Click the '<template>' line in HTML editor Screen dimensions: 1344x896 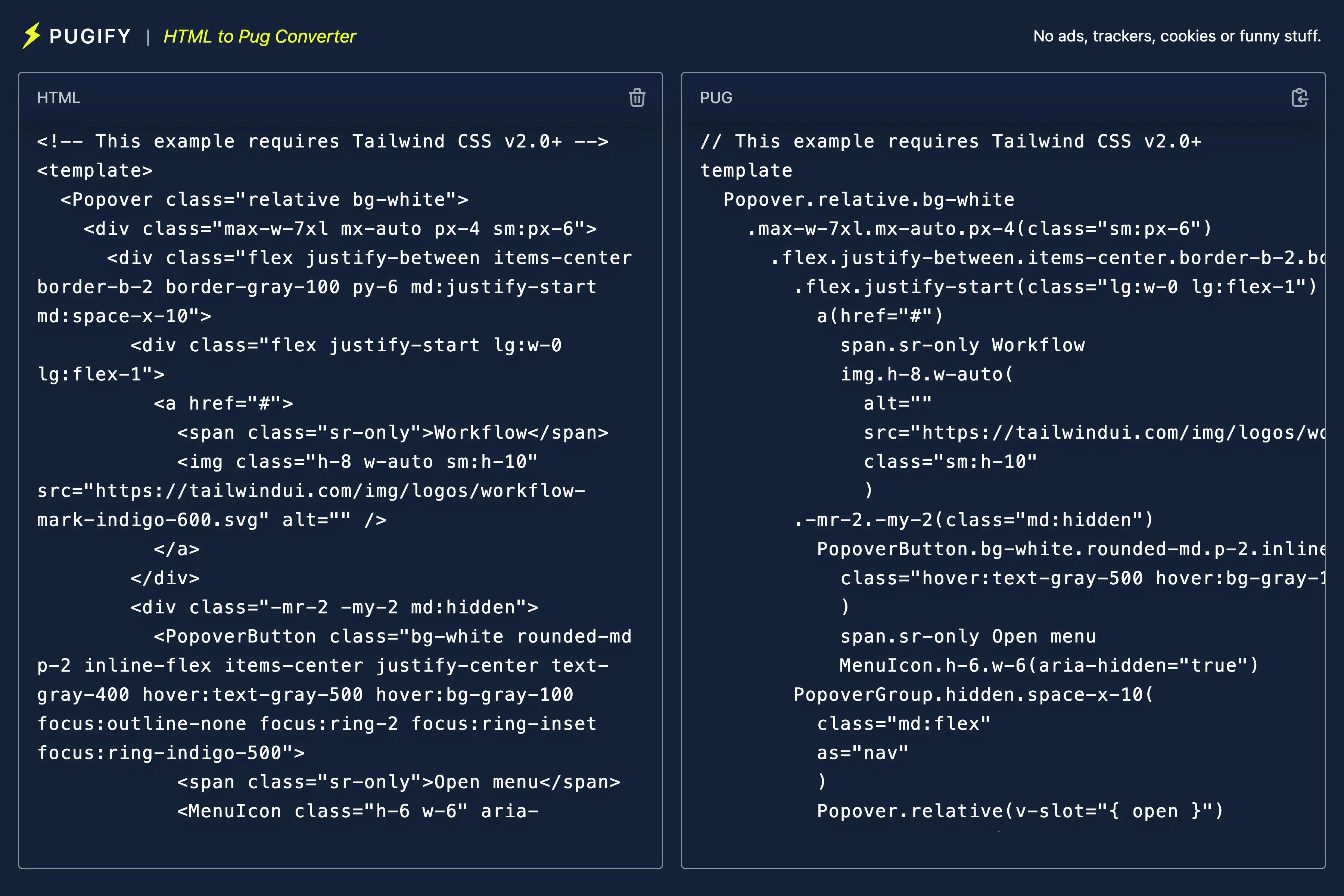point(95,170)
